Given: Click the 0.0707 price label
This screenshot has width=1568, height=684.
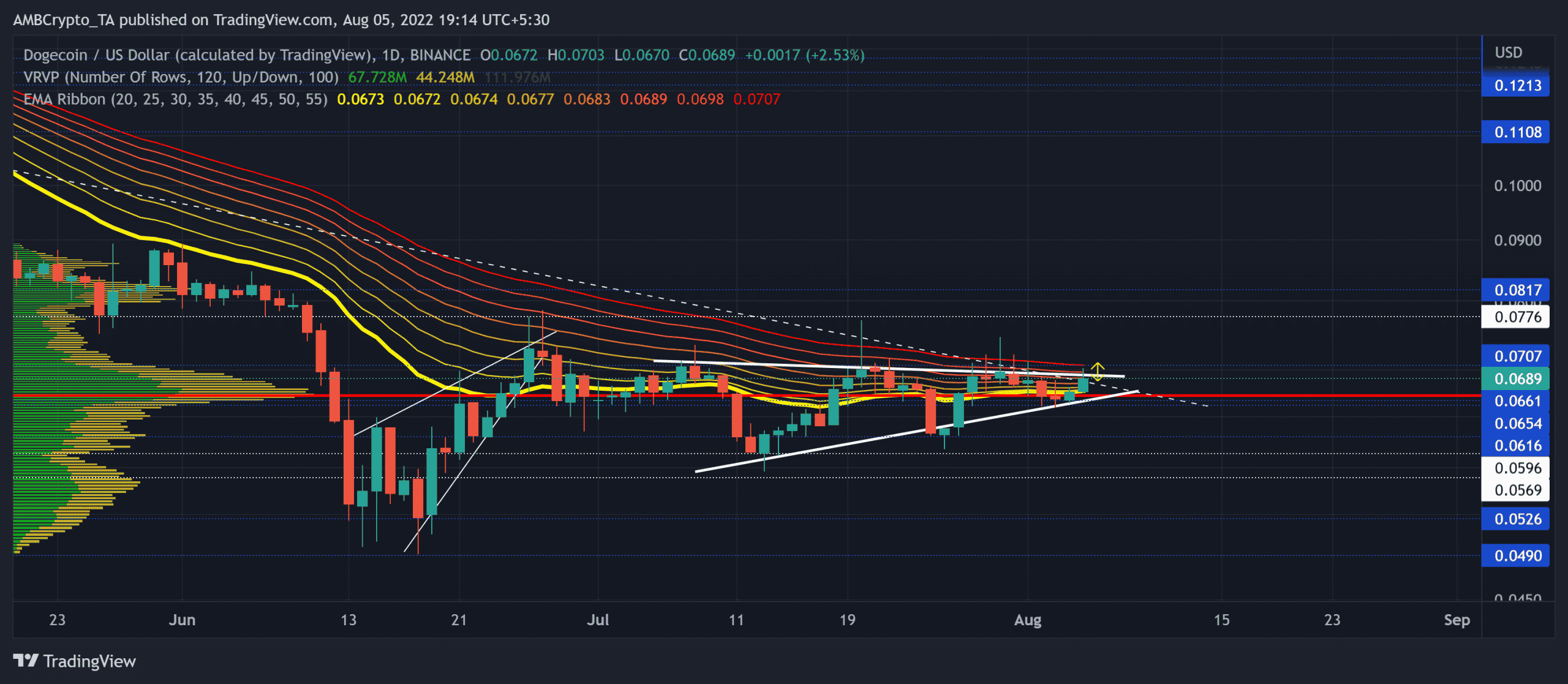Looking at the screenshot, I should (x=1515, y=356).
